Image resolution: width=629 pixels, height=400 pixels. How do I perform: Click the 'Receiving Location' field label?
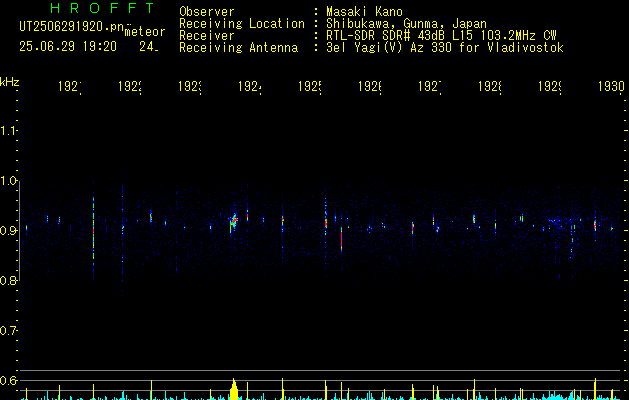coord(242,24)
